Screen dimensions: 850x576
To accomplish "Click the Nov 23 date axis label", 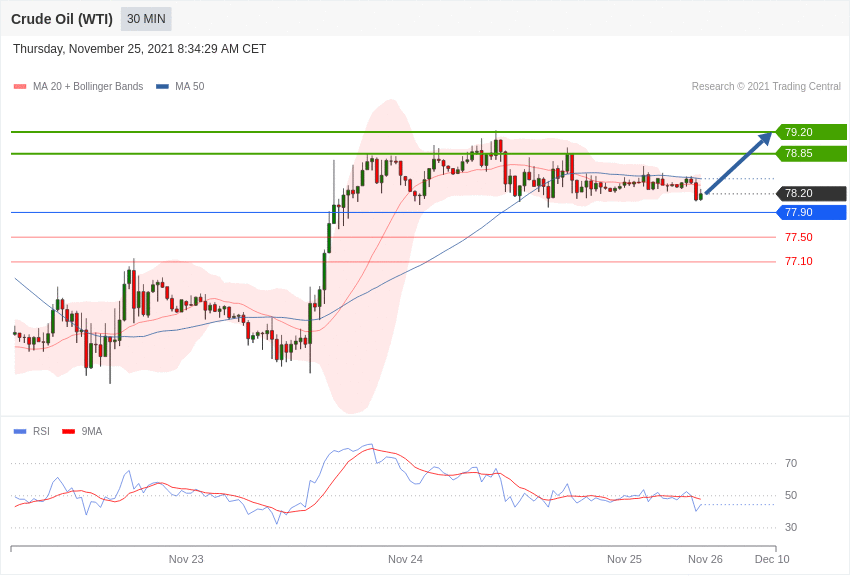I will 186,559.
